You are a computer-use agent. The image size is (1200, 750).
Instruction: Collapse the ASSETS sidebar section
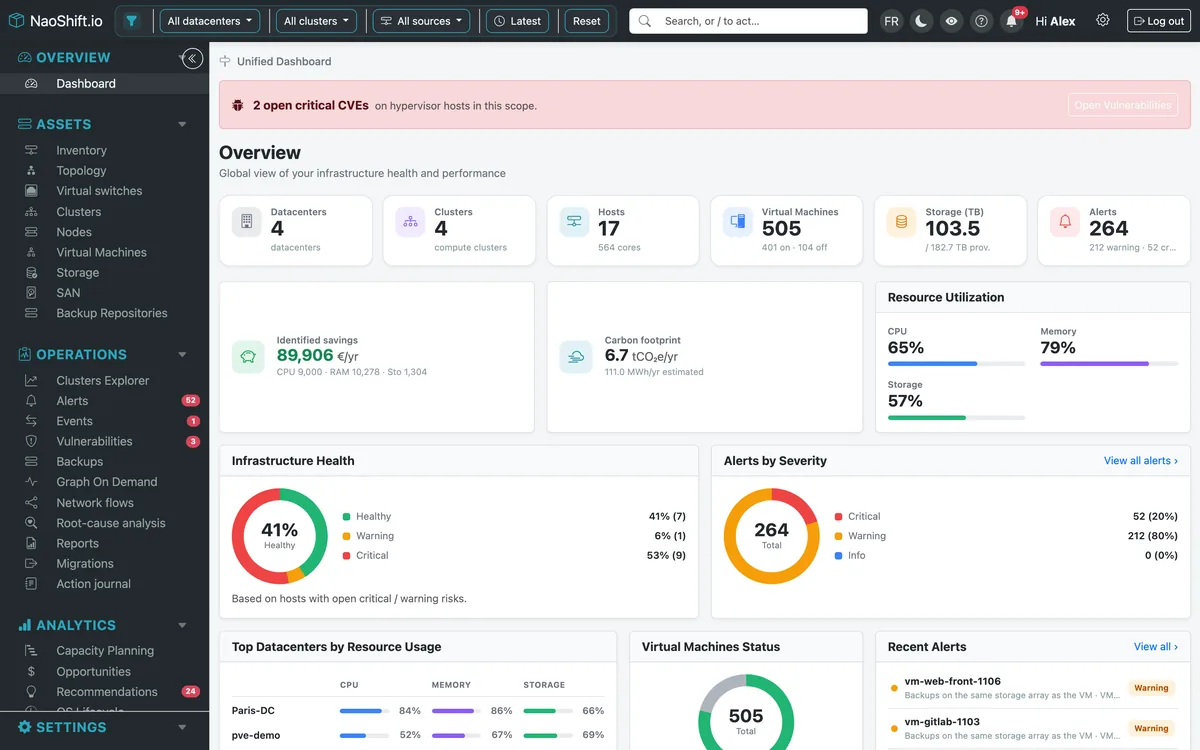[x=182, y=124]
